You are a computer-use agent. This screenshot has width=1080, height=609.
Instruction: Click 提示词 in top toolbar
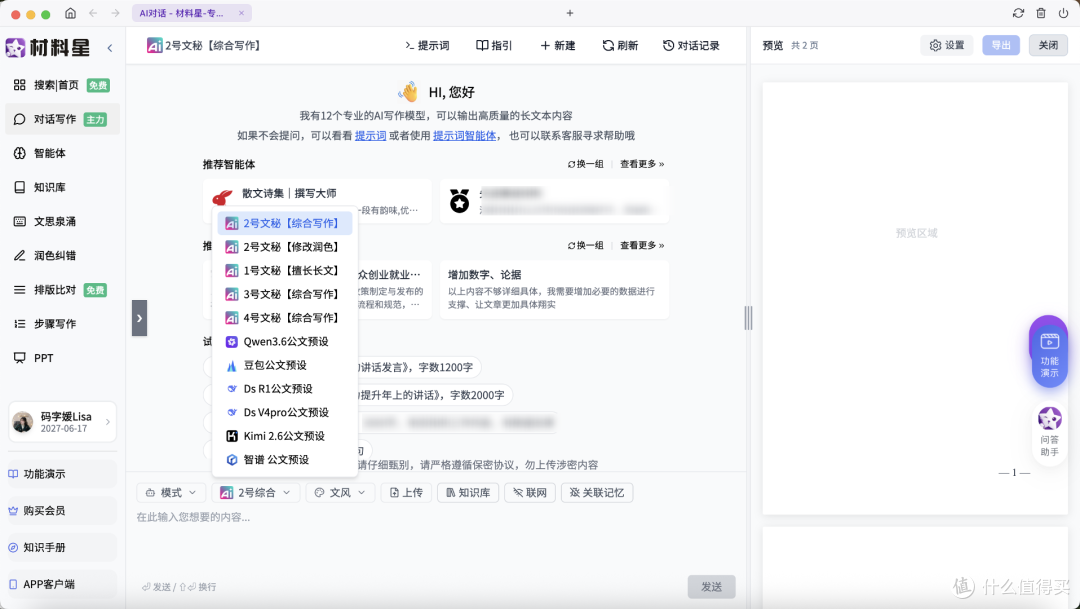pyautogui.click(x=427, y=45)
